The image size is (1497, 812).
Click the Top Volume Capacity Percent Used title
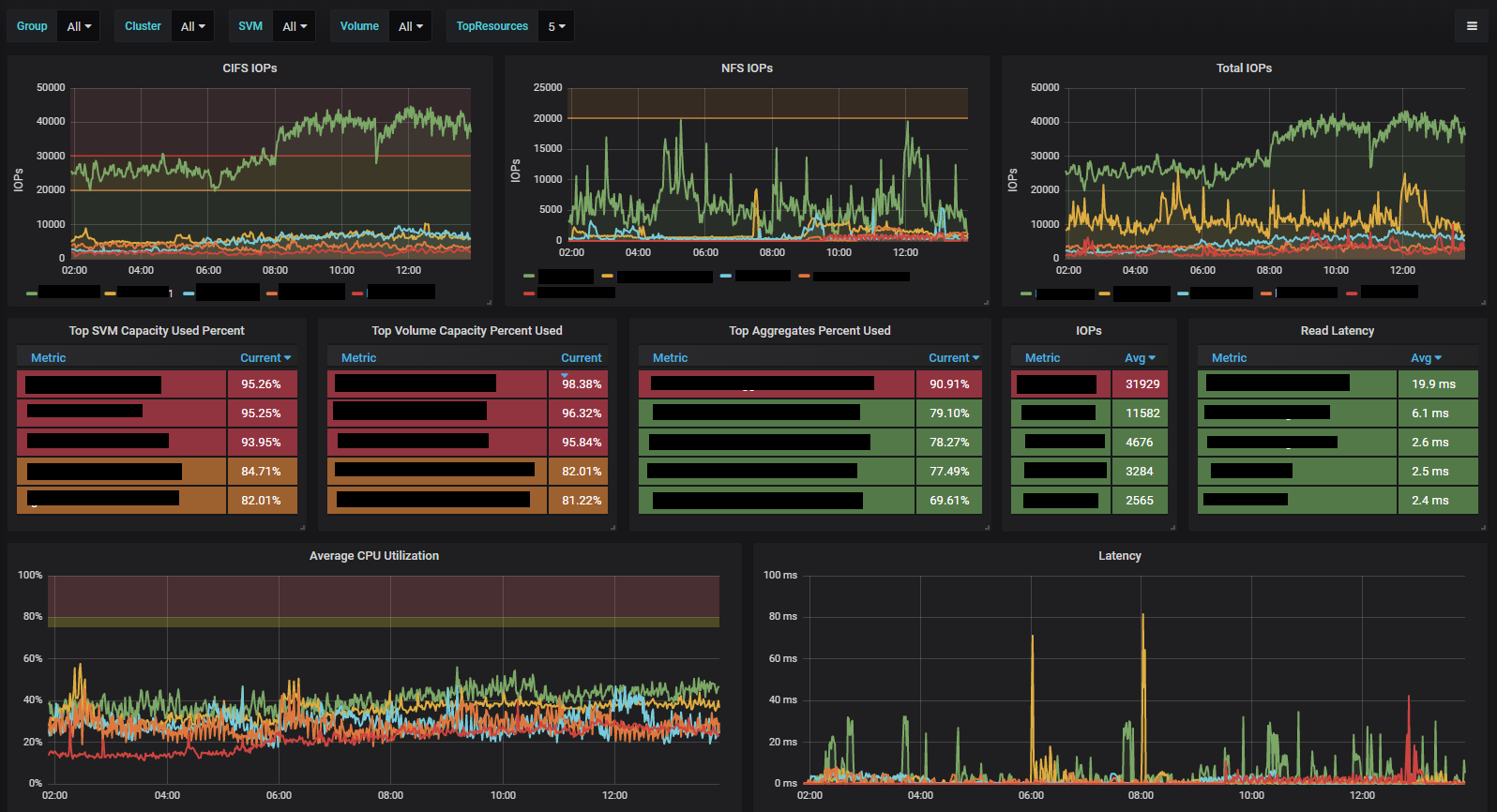coord(467,331)
